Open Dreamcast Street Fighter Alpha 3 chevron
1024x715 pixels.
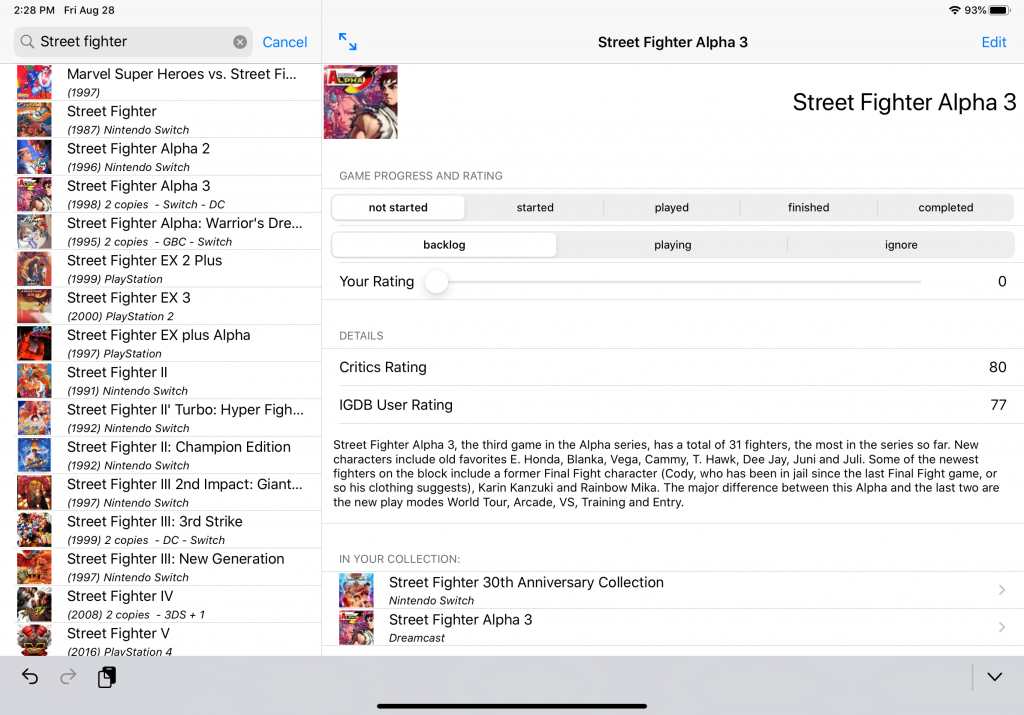pos(1002,628)
